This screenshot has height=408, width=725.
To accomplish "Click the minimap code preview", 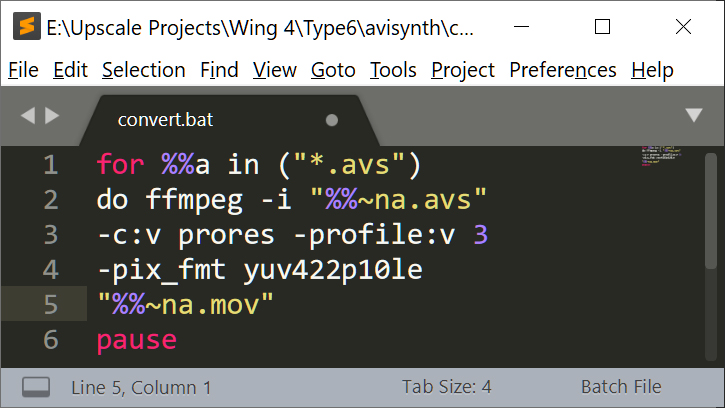I will click(661, 156).
